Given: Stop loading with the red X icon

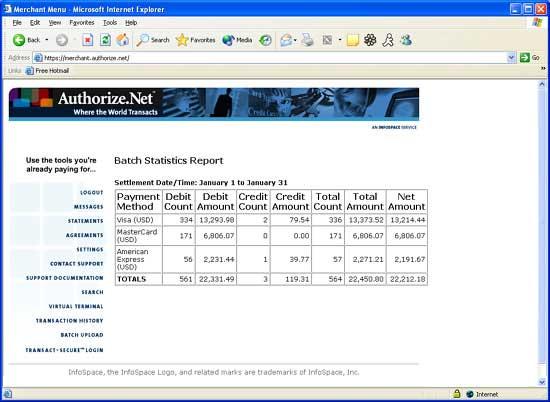Looking at the screenshot, I should pyautogui.click(x=88, y=40).
